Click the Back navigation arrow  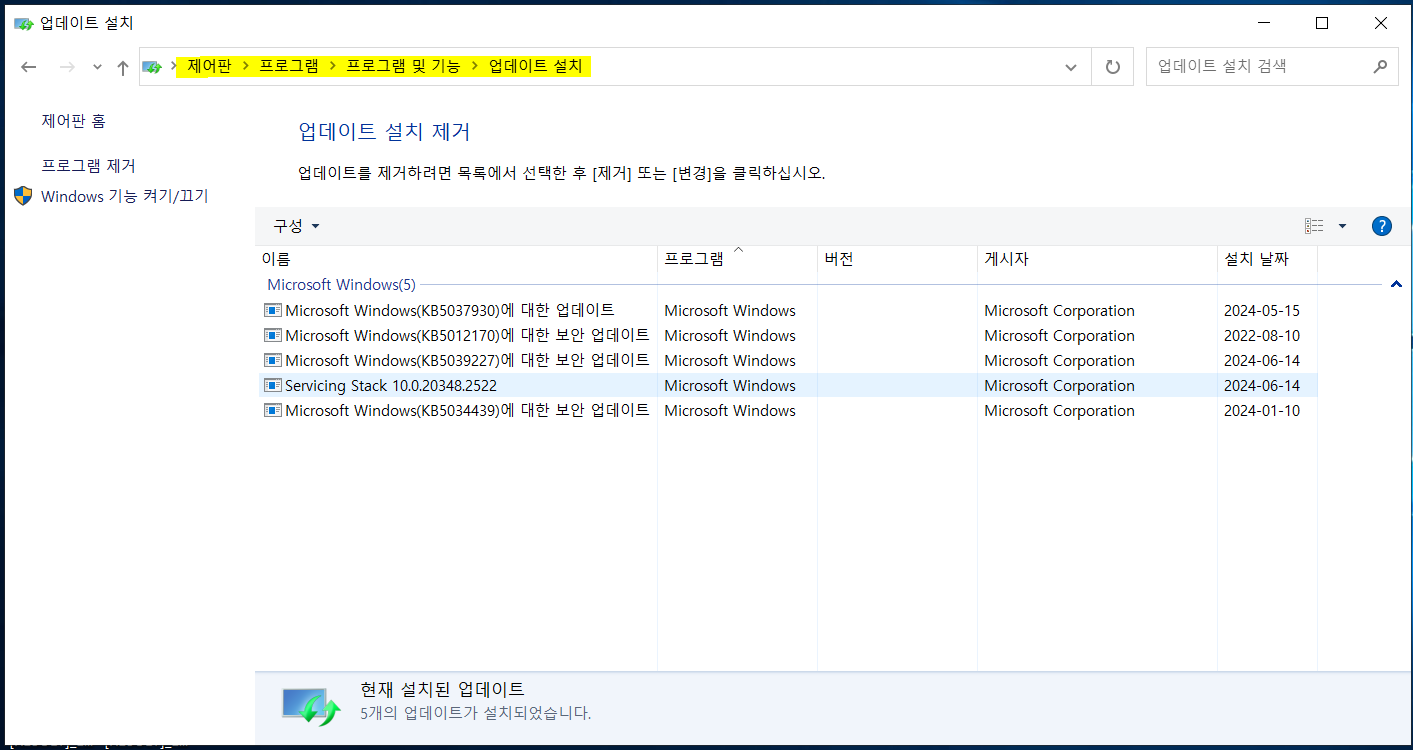tap(29, 67)
